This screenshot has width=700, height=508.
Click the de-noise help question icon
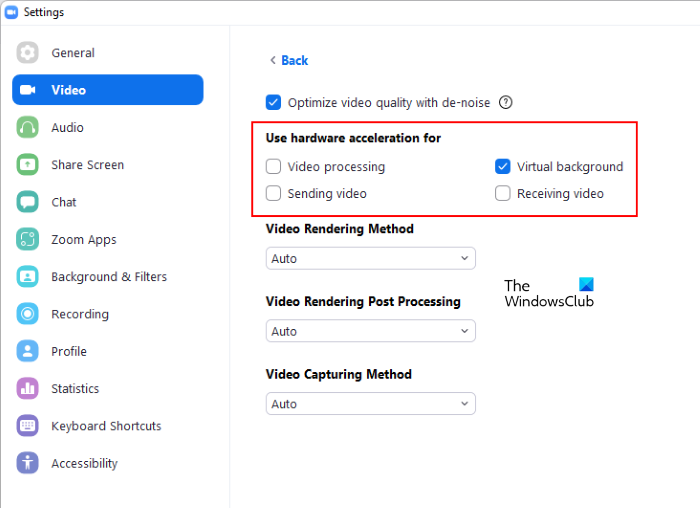pos(506,102)
